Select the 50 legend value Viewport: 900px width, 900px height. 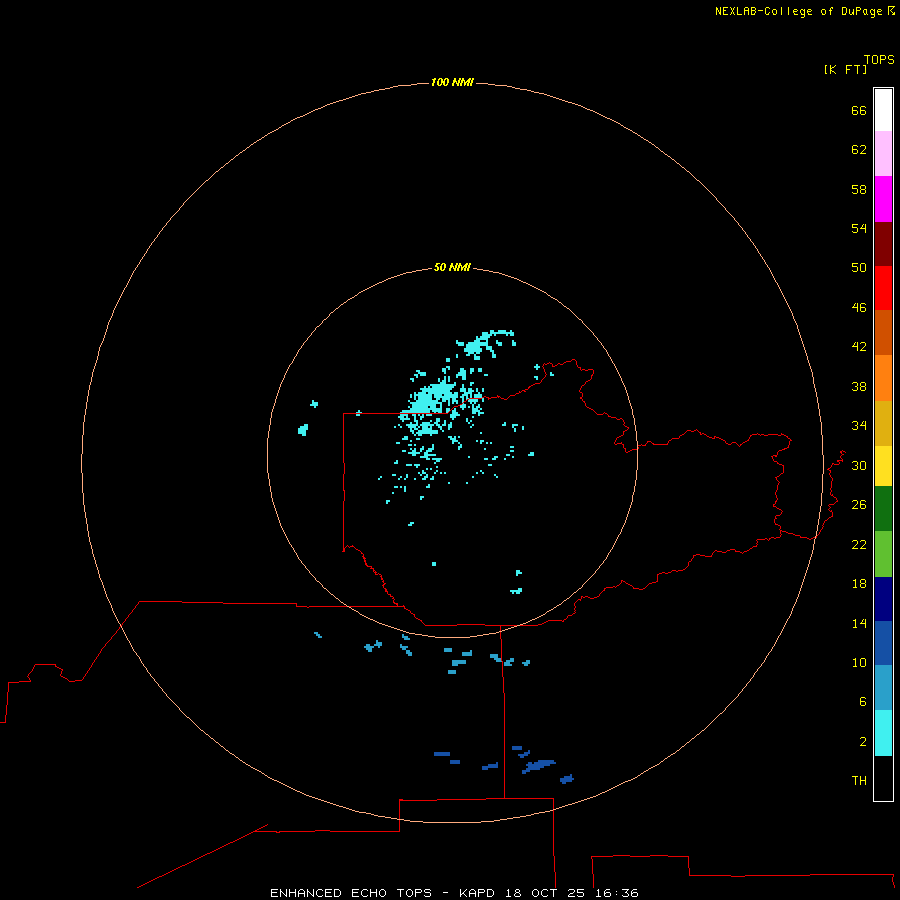tap(859, 267)
